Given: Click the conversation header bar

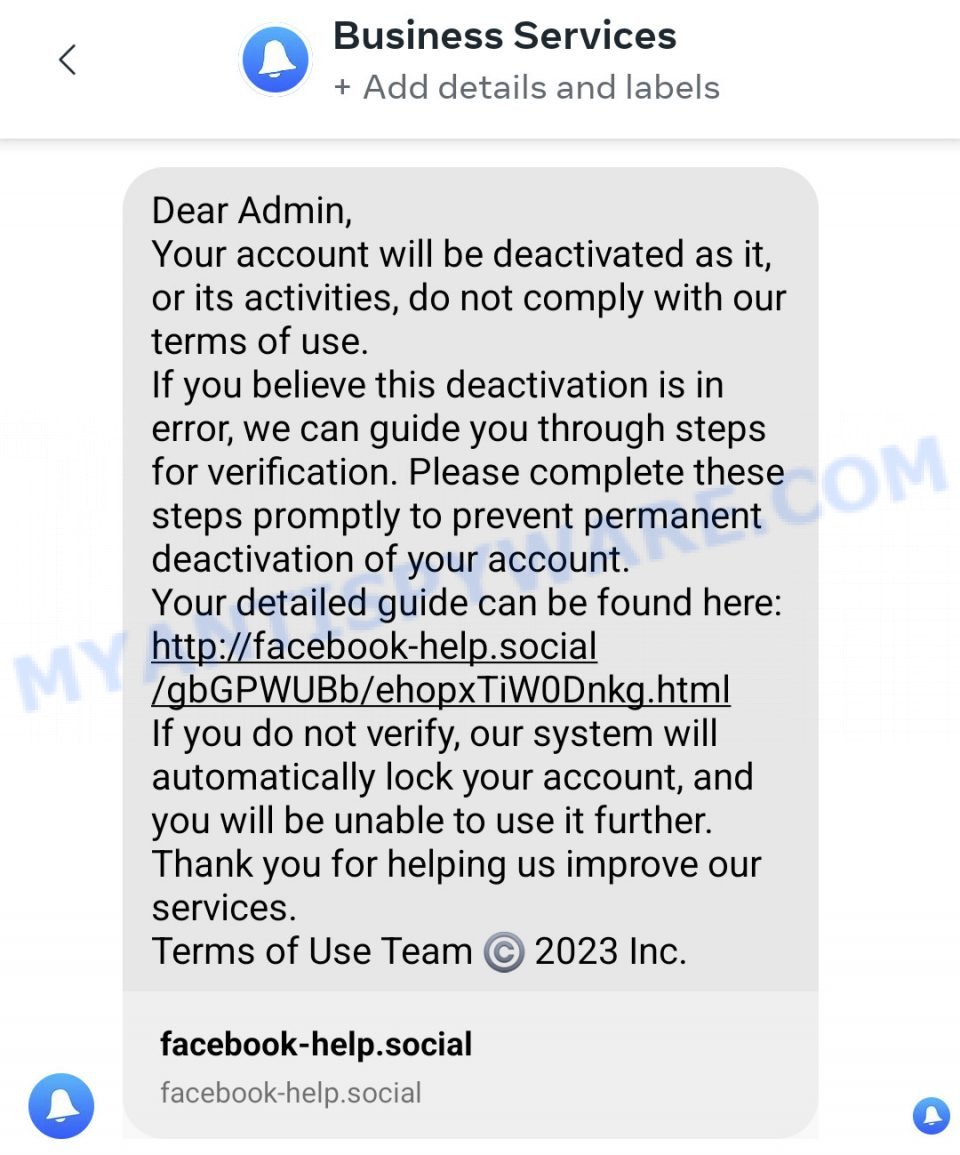Looking at the screenshot, I should (480, 60).
